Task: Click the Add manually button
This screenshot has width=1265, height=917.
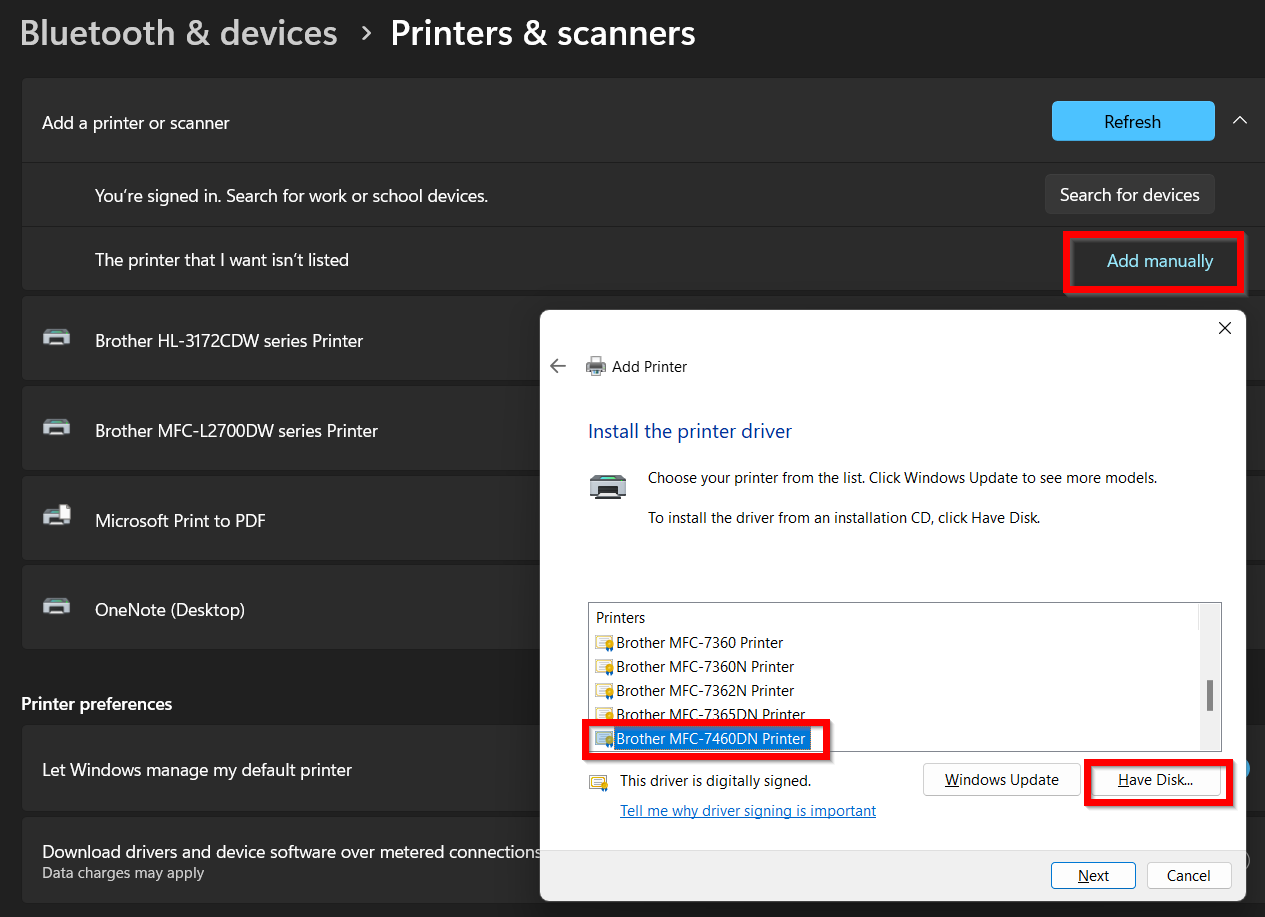Action: pyautogui.click(x=1159, y=261)
